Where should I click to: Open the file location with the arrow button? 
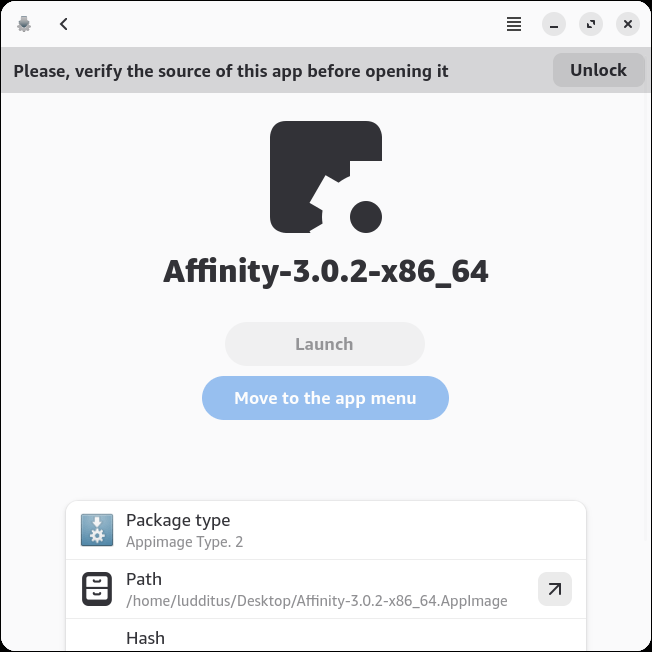[555, 589]
